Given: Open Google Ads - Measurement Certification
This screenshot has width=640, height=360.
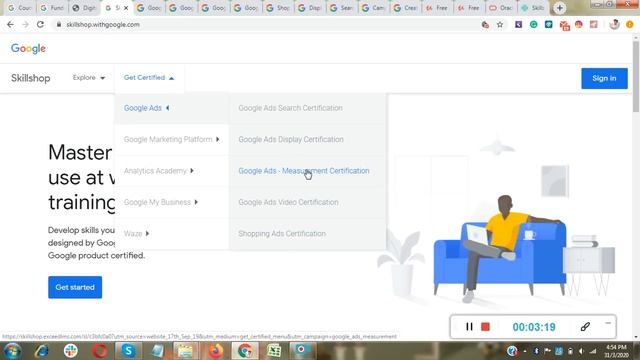Looking at the screenshot, I should click(304, 171).
